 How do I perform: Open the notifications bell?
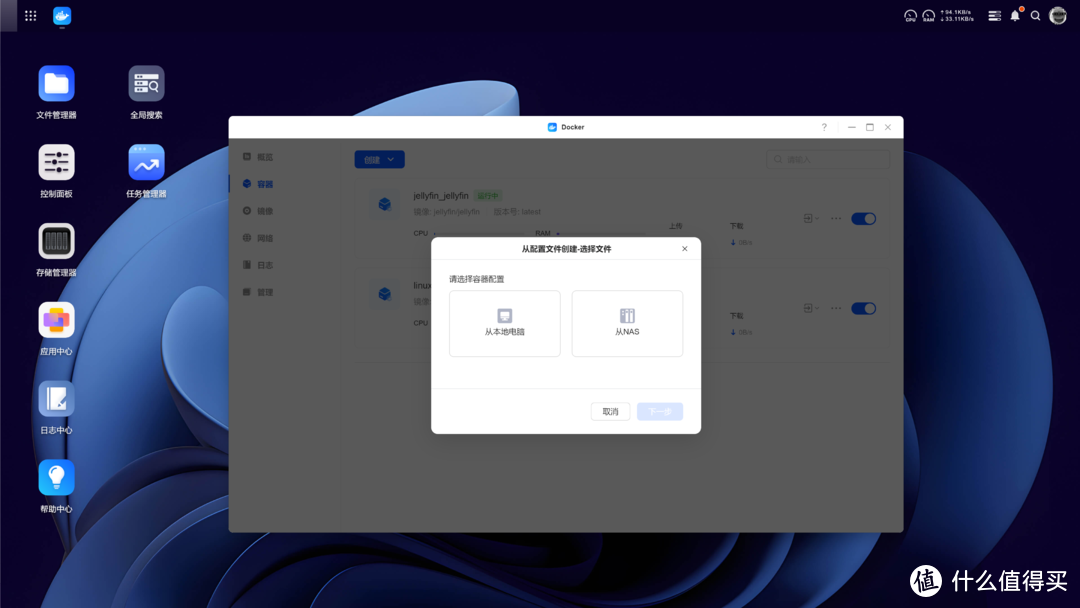coord(1015,15)
